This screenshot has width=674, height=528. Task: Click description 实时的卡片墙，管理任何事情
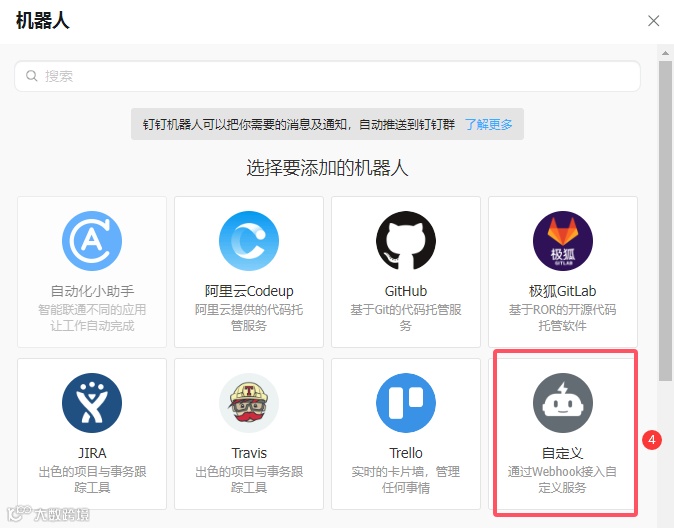click(x=406, y=479)
